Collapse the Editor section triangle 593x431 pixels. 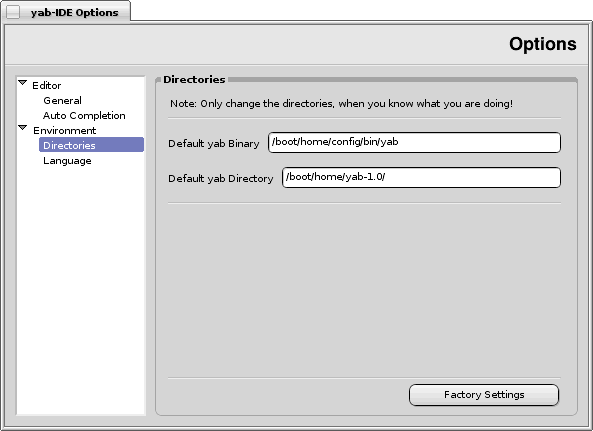(23, 82)
